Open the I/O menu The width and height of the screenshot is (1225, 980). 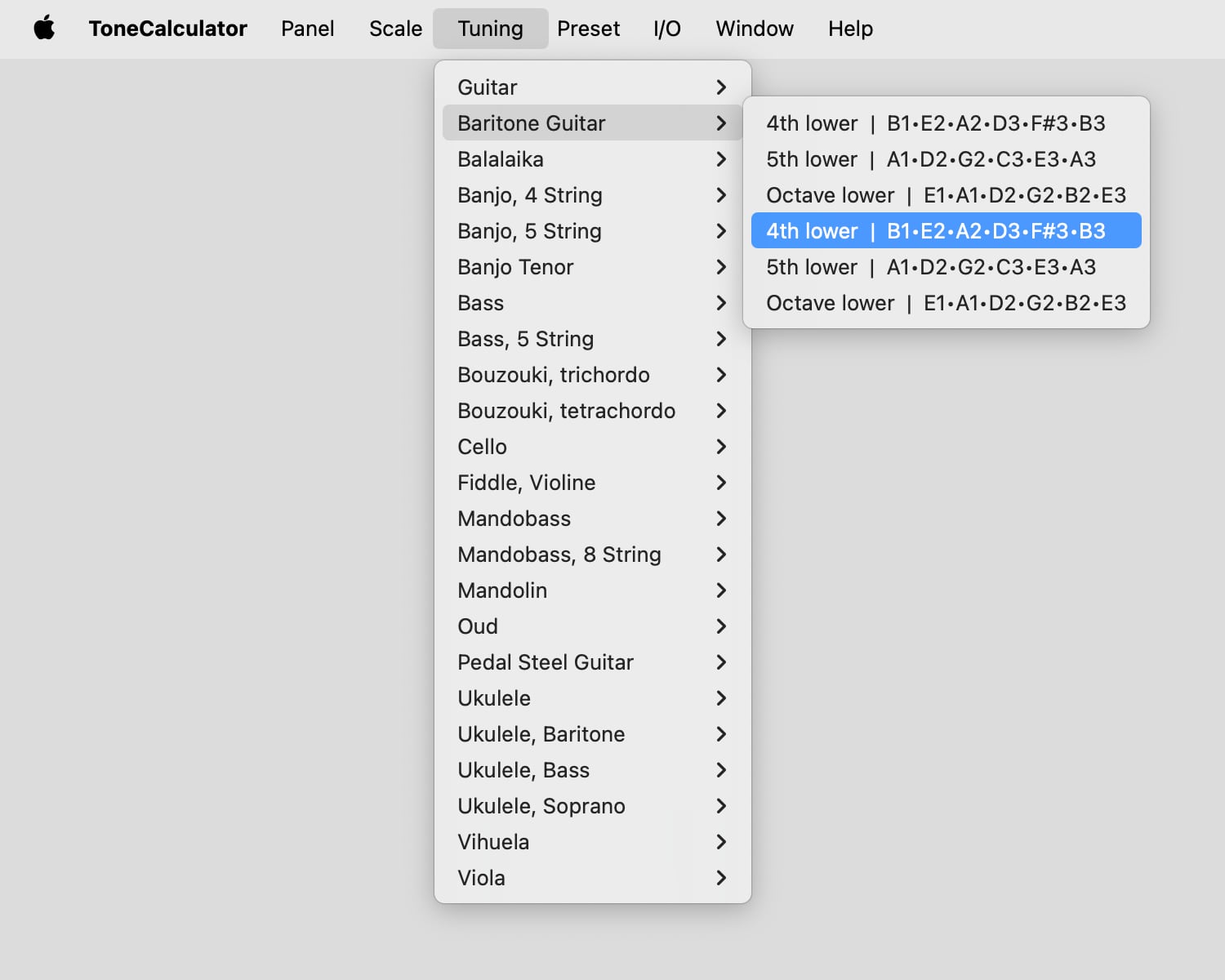tap(666, 29)
